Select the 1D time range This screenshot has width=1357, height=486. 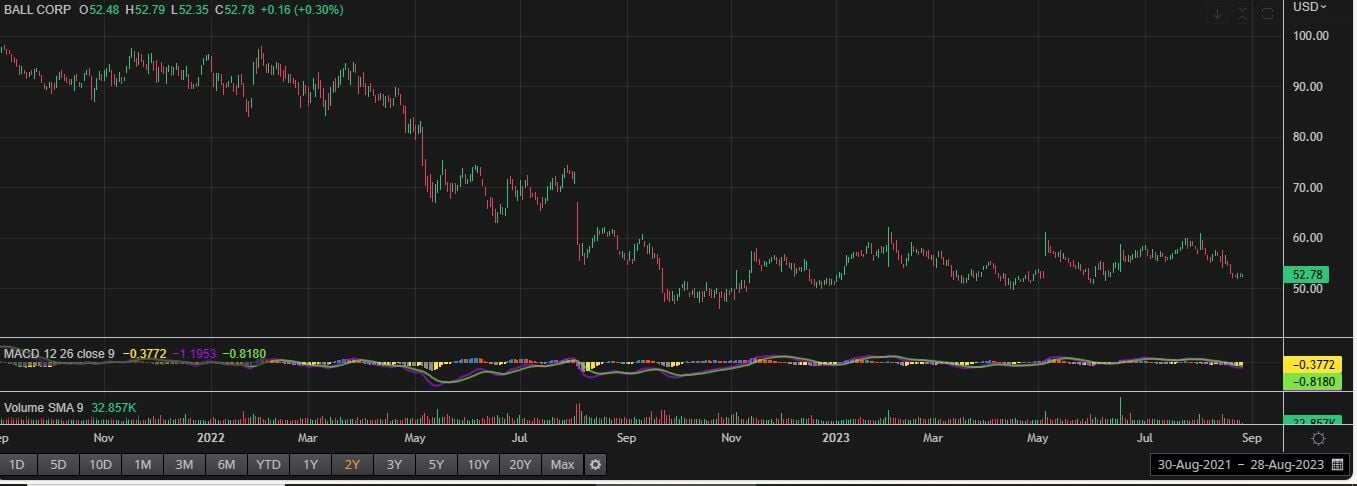[x=16, y=465]
